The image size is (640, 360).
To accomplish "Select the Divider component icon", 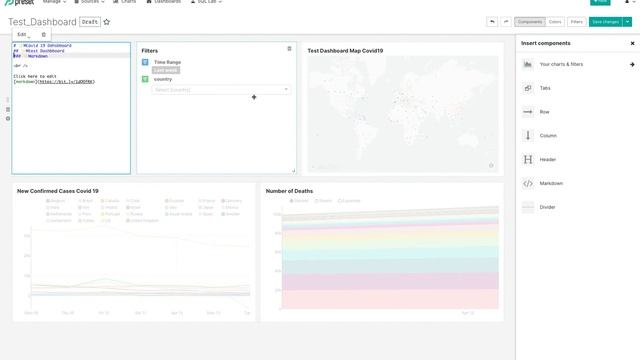I will click(x=528, y=207).
